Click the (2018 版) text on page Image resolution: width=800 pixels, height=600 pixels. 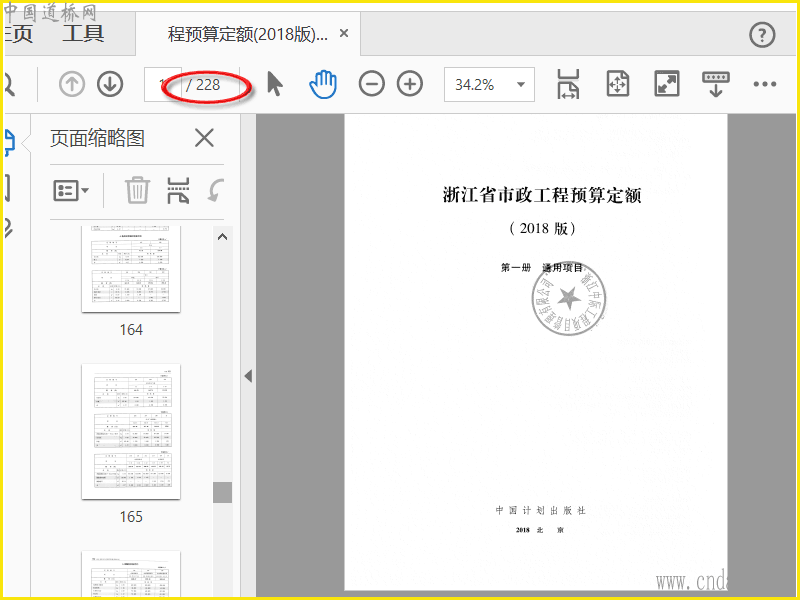[x=542, y=228]
